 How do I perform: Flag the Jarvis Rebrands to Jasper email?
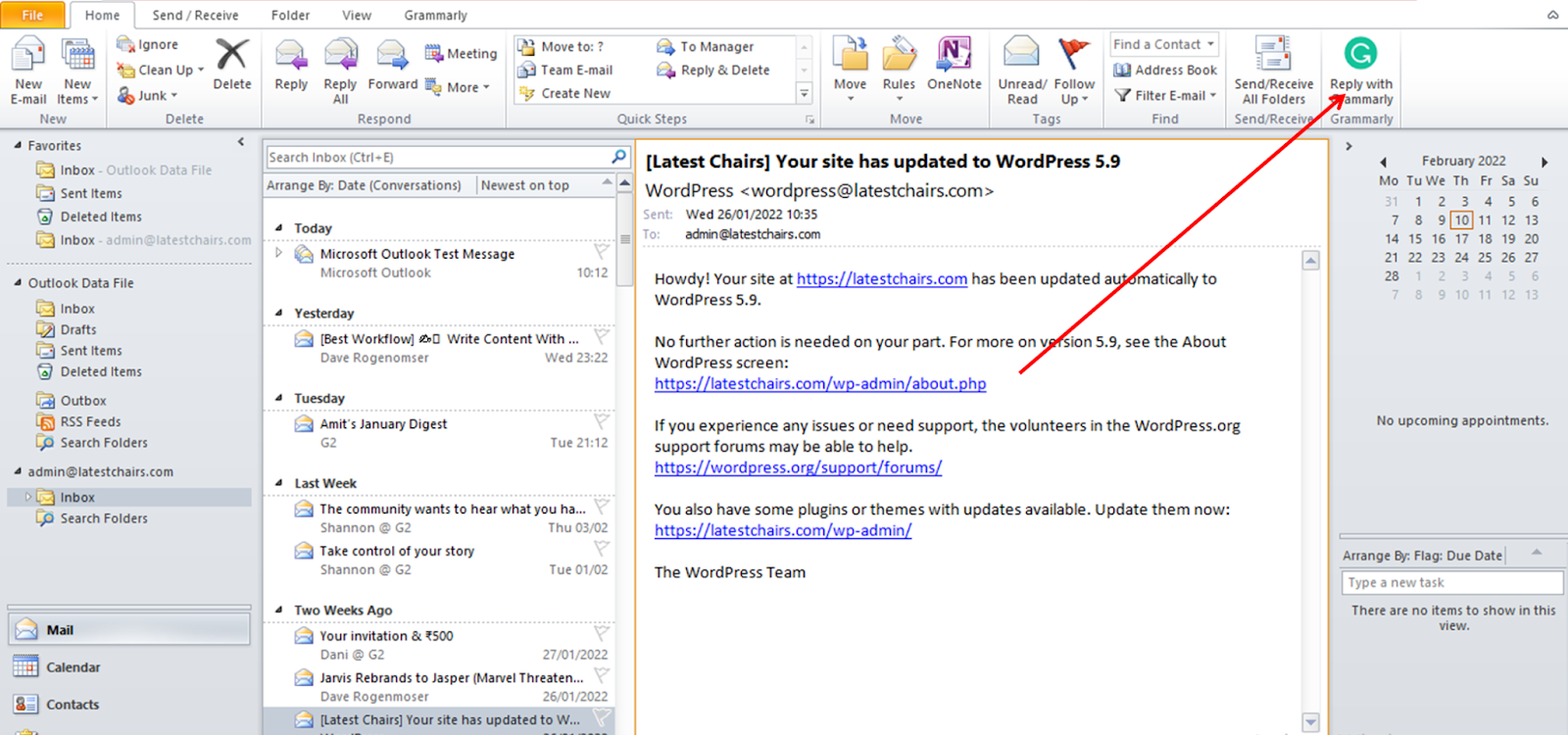coord(602,675)
